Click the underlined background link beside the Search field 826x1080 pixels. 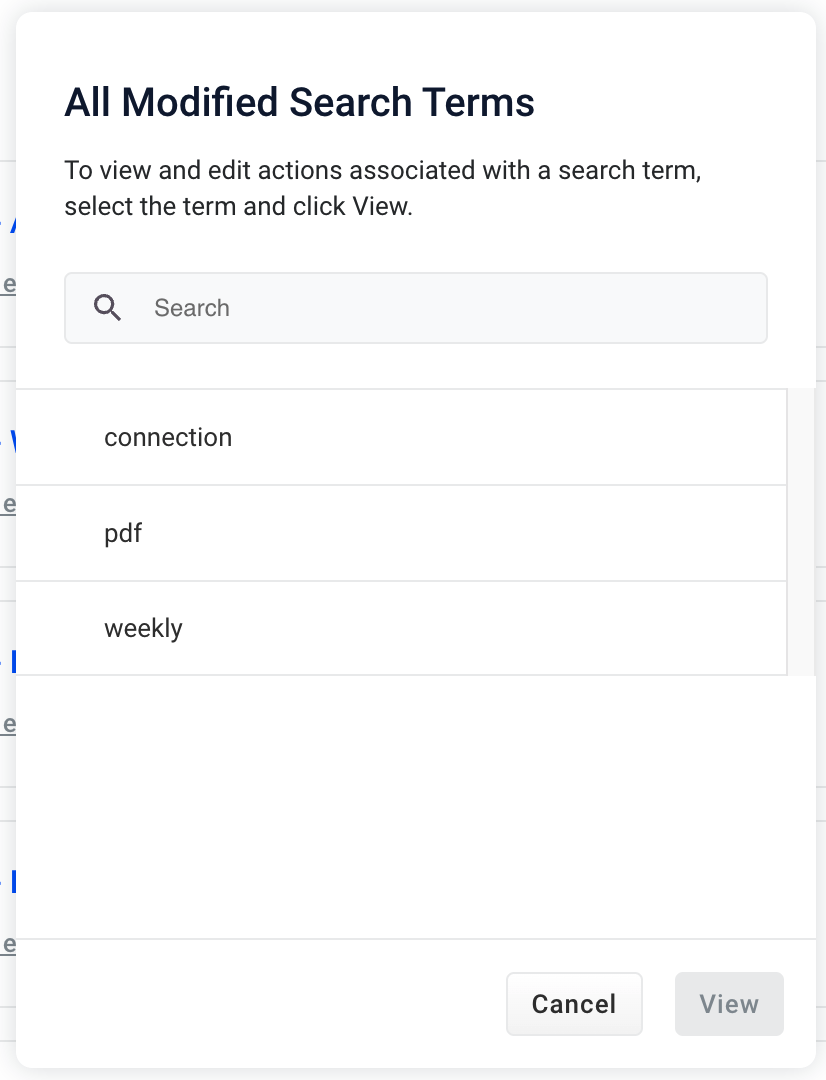pyautogui.click(x=8, y=285)
